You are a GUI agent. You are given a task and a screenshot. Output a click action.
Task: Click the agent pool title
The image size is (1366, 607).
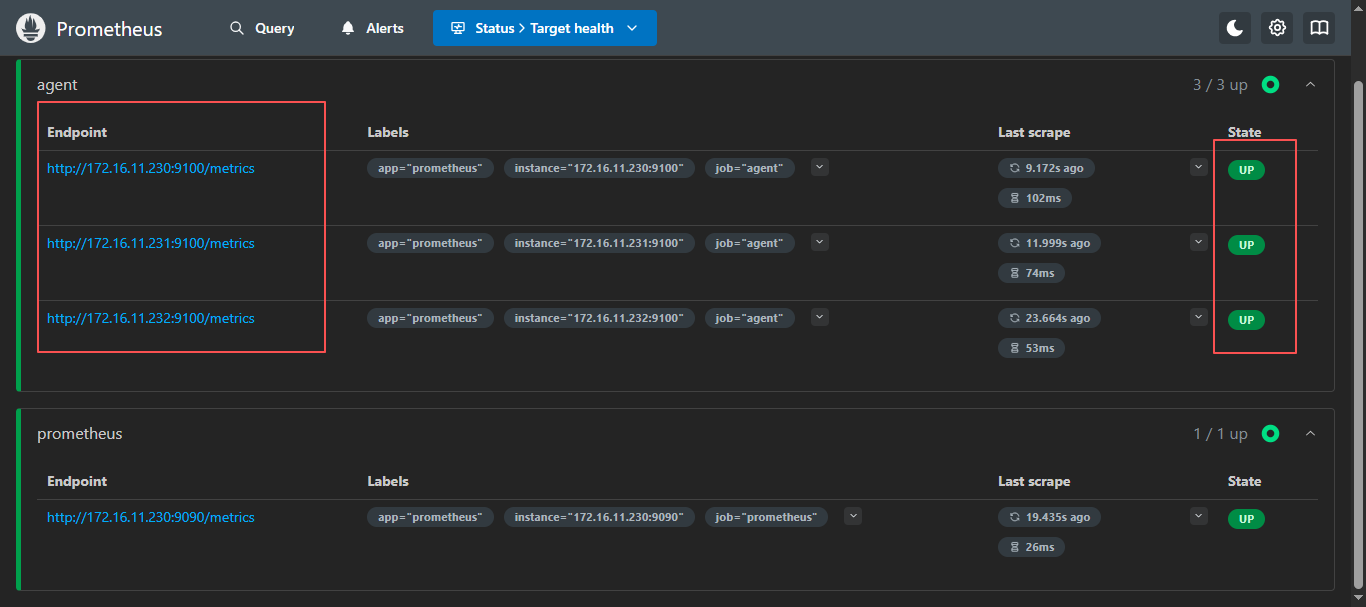57,85
